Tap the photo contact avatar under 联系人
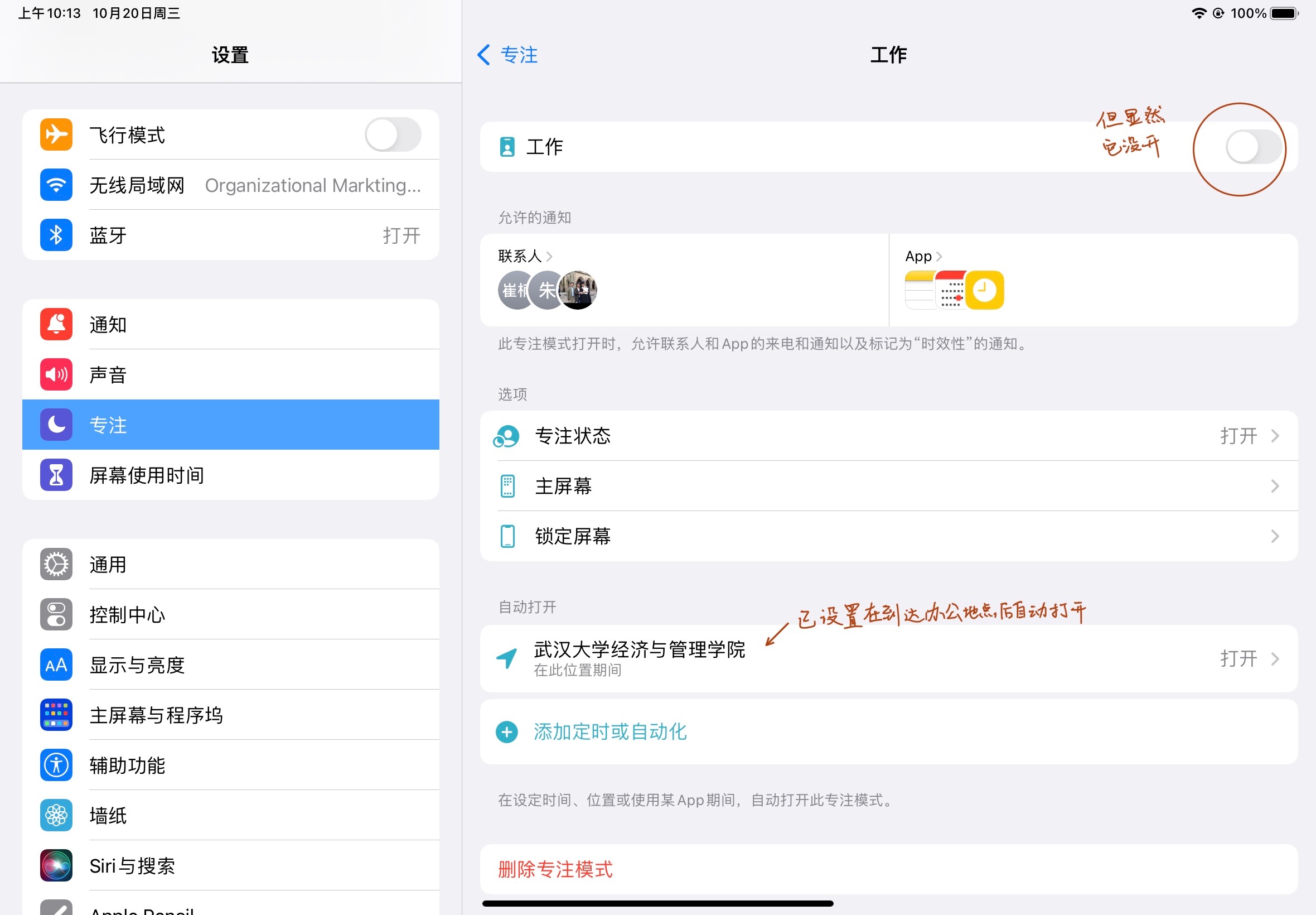Screen dimensions: 1316x915 point(579,290)
